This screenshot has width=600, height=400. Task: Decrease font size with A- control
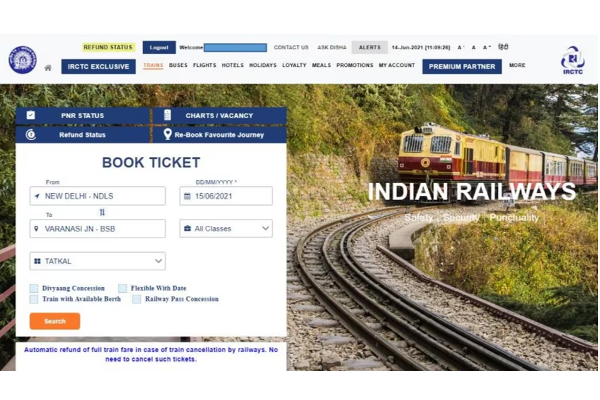pyautogui.click(x=461, y=47)
